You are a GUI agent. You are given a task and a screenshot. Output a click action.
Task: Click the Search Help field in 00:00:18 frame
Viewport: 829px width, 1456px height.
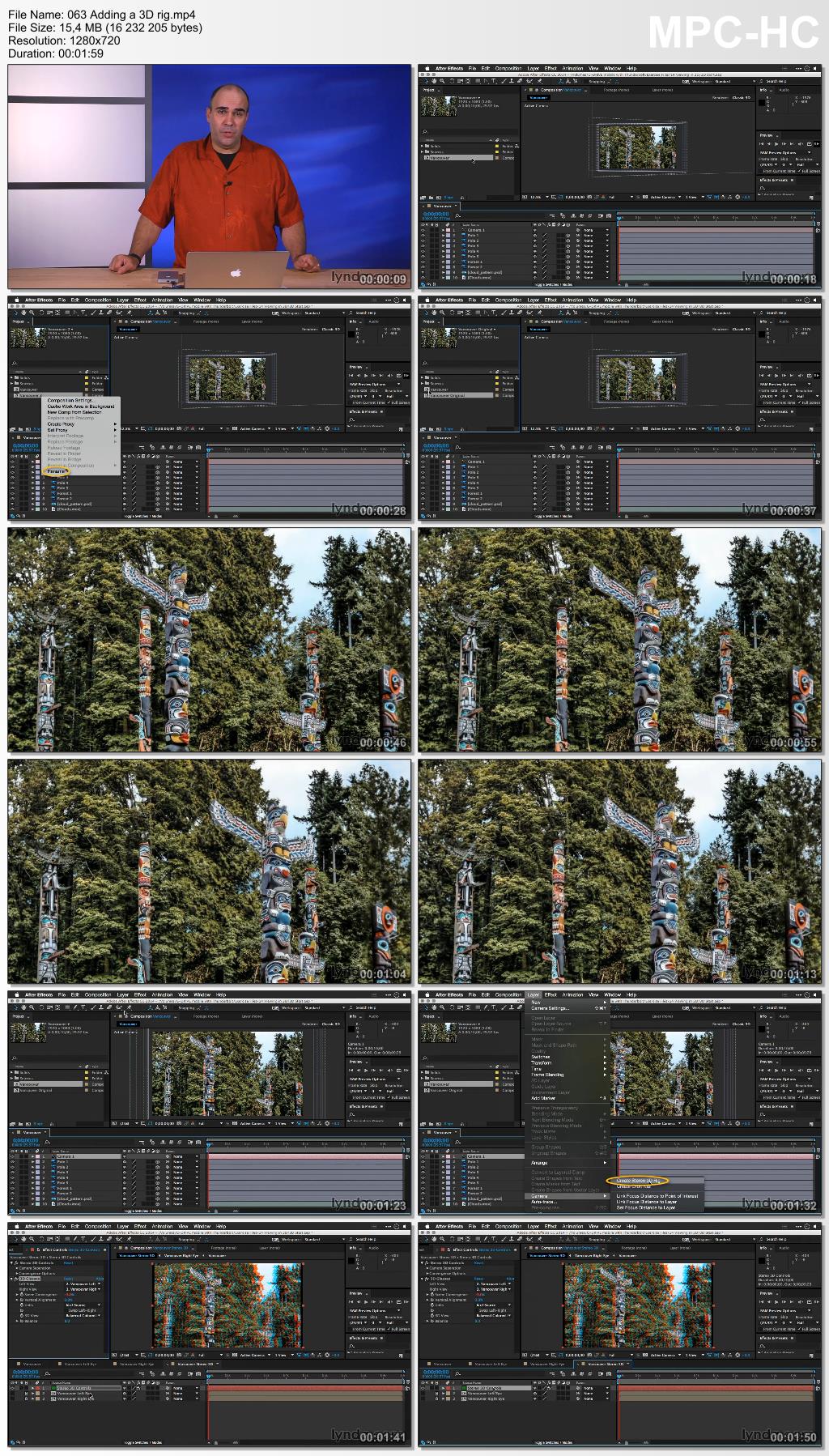tap(776, 81)
